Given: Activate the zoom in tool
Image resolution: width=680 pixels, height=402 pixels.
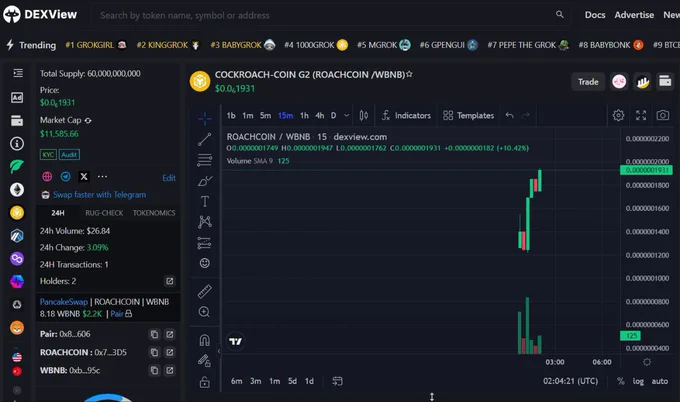Looking at the screenshot, I should point(205,312).
